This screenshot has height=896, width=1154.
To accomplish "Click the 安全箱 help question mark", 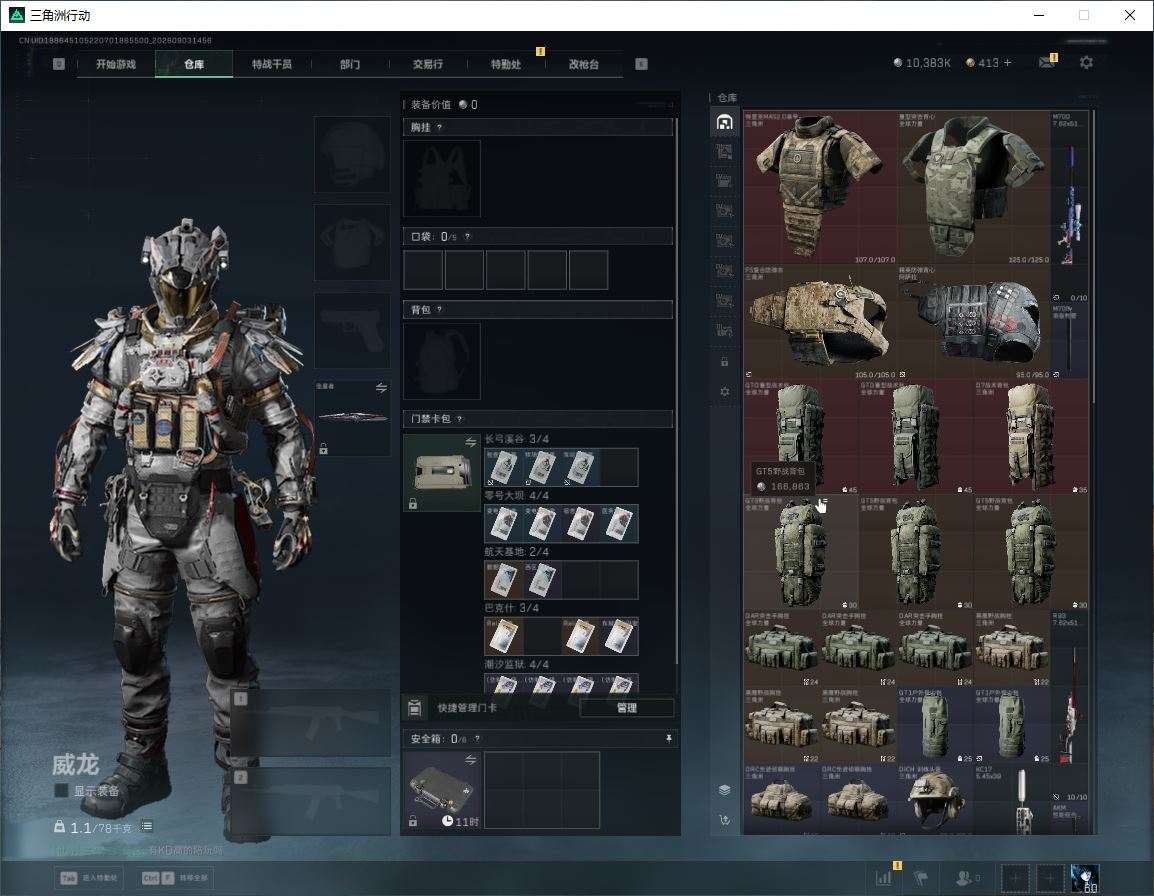I will (477, 738).
